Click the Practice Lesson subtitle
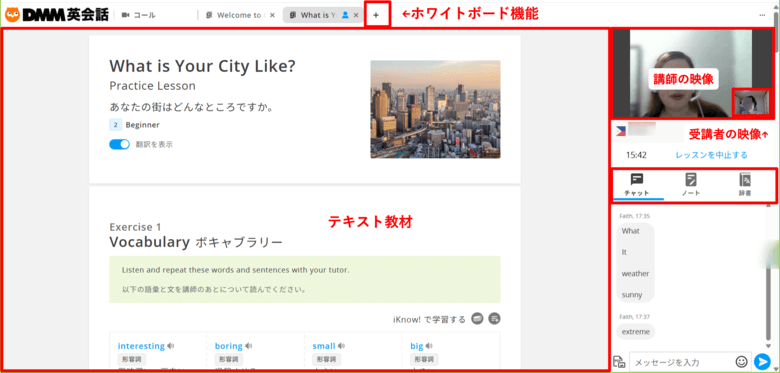The image size is (780, 373). pyautogui.click(x=152, y=86)
